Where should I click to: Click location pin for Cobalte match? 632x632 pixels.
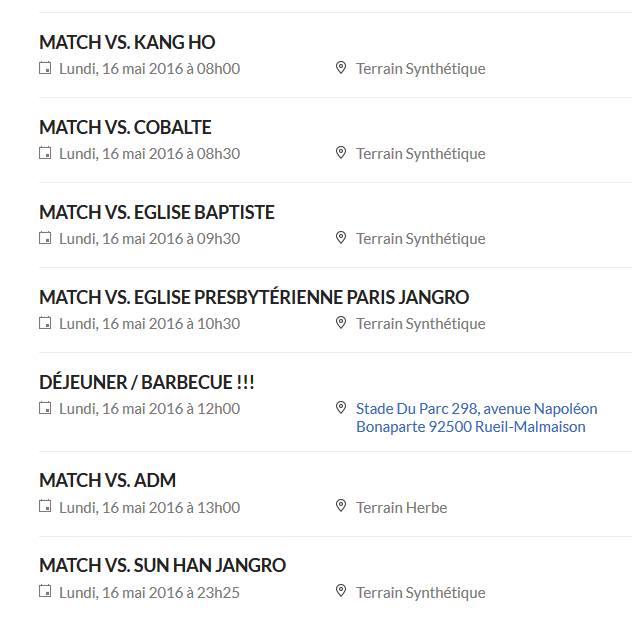pos(341,153)
